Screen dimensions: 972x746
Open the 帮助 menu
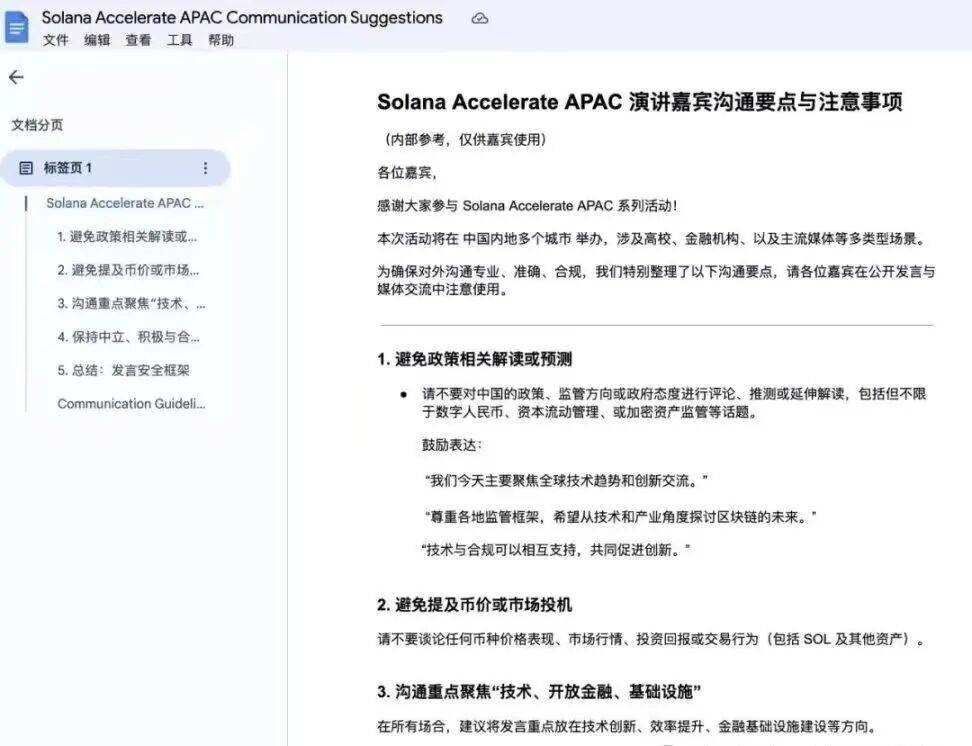coord(221,40)
